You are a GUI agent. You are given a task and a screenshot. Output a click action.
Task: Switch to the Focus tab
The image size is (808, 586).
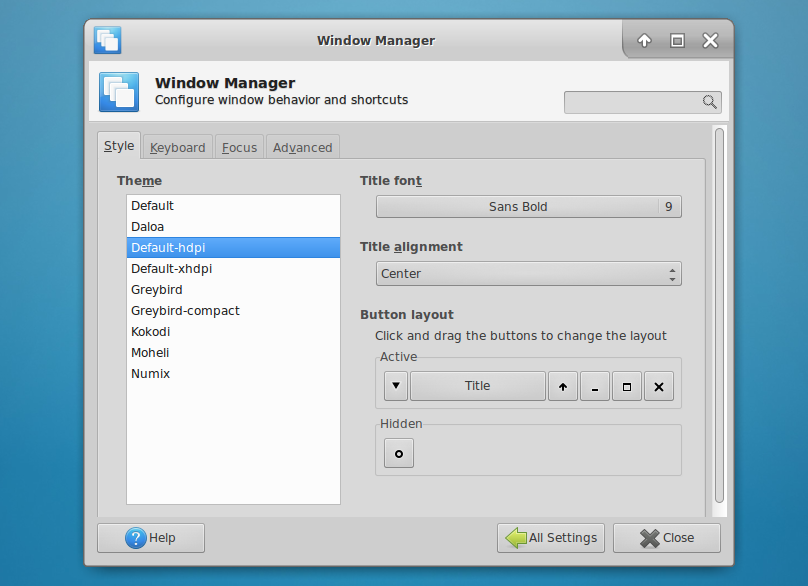[x=239, y=146]
